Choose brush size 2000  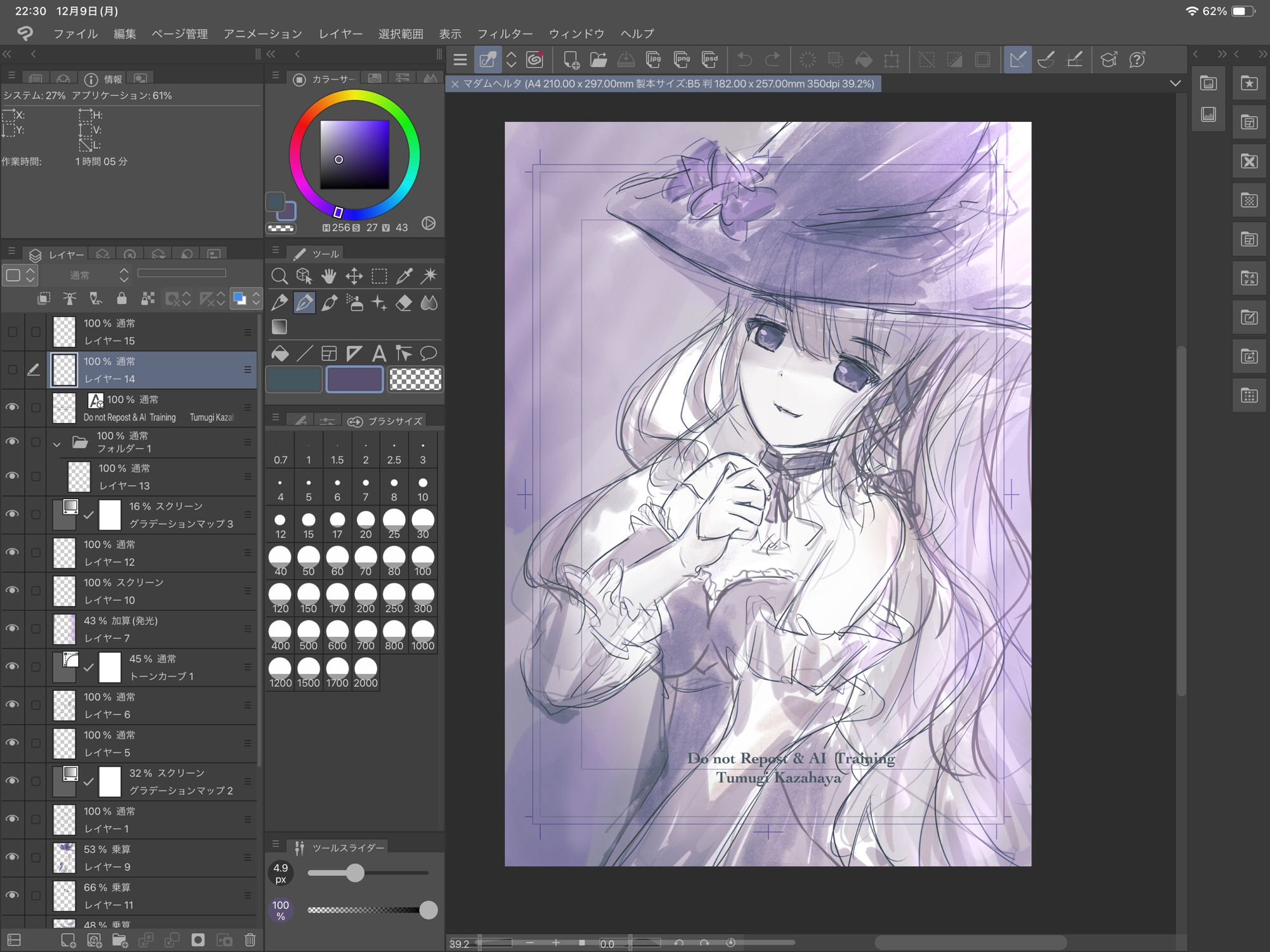point(366,673)
